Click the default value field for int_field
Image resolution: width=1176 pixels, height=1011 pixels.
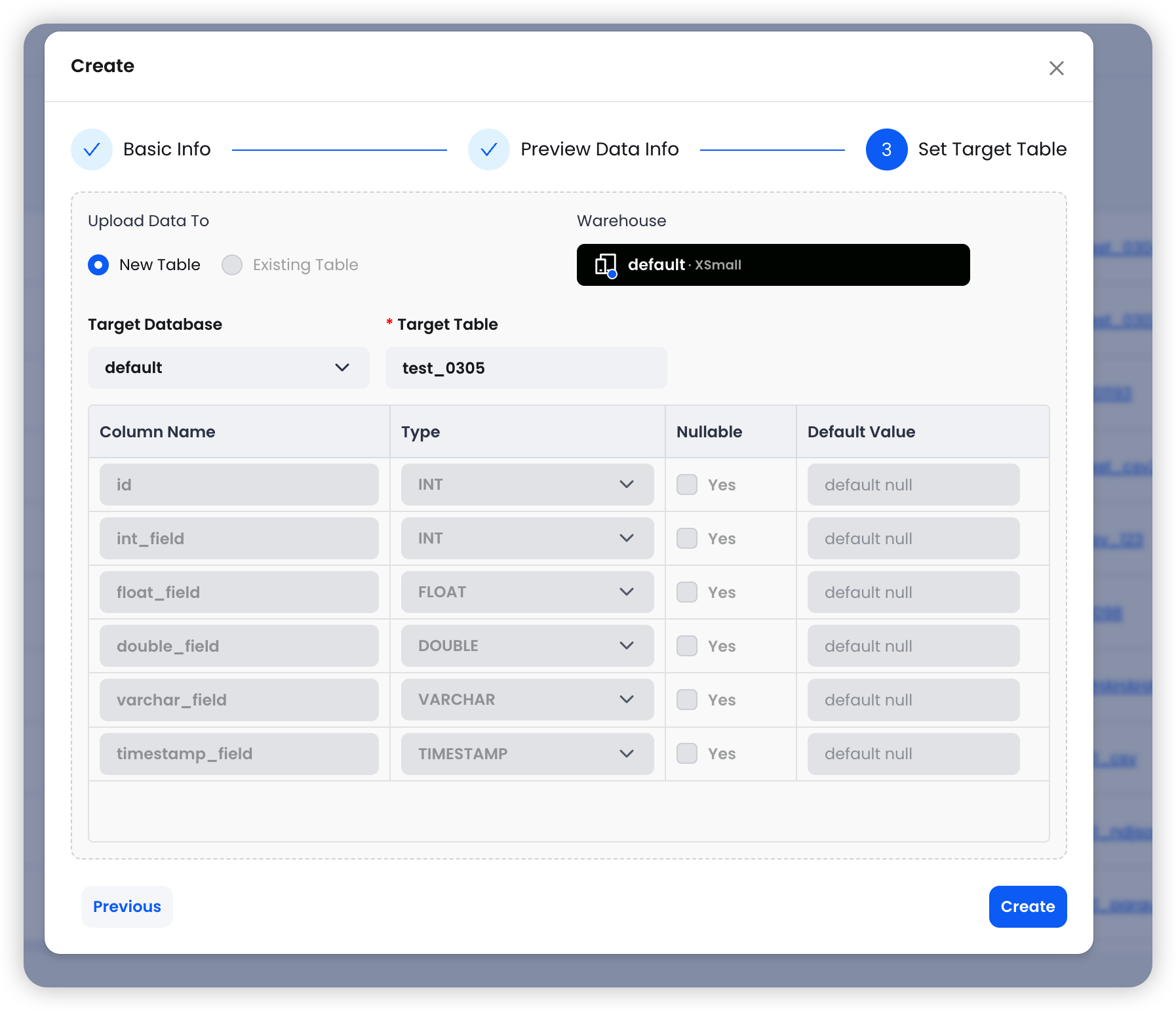click(913, 538)
